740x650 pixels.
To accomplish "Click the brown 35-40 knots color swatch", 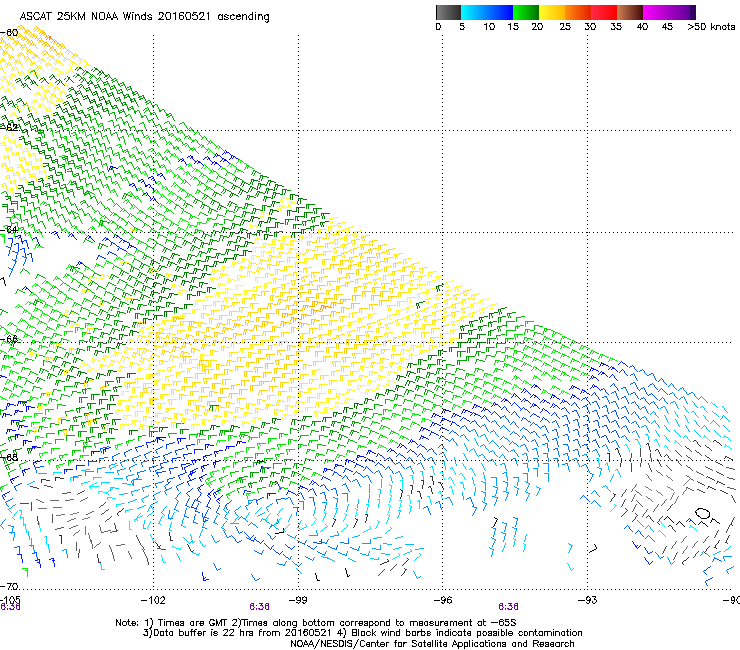I will 630,12.
